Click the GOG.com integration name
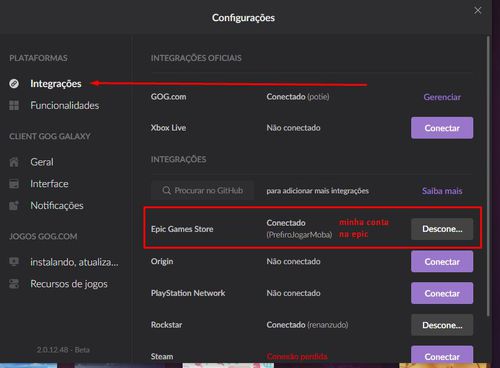This screenshot has height=368, width=500. click(x=168, y=97)
